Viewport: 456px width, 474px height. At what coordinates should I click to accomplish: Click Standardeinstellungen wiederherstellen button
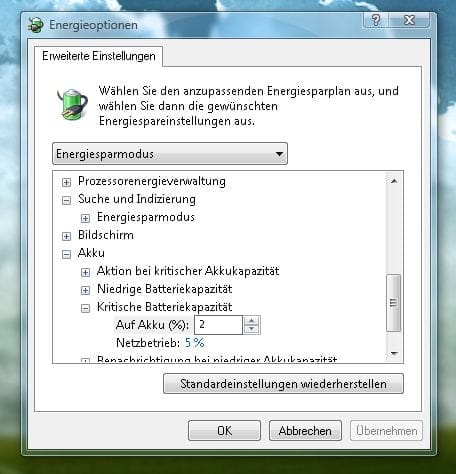[283, 384]
